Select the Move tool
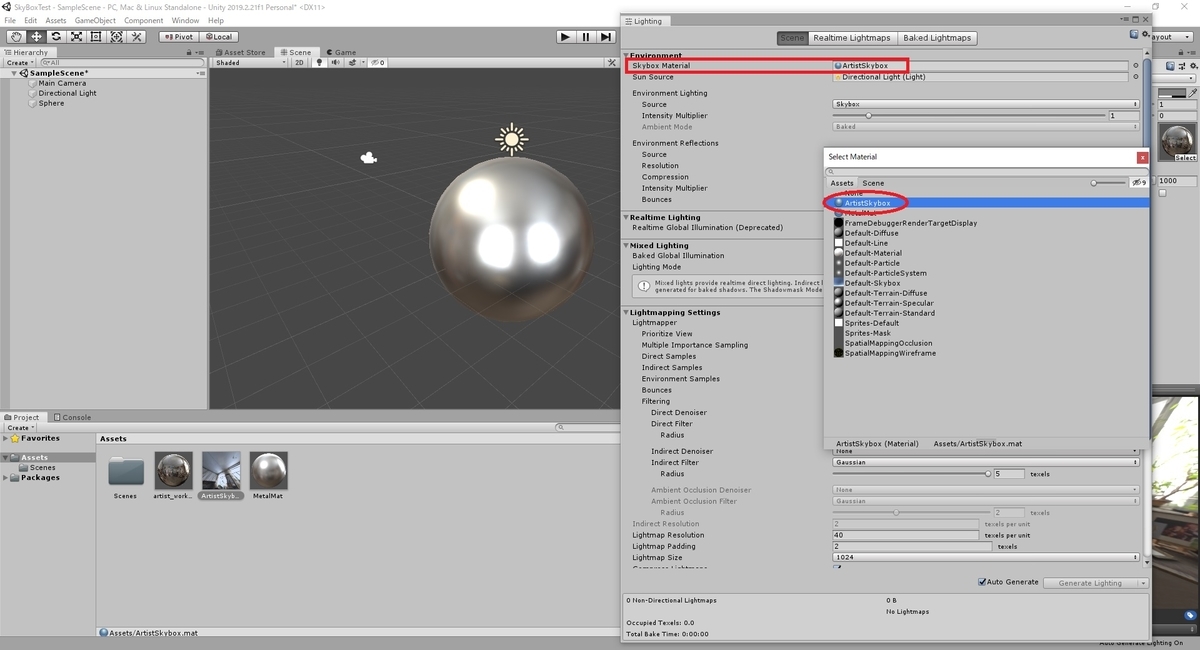 pos(36,37)
